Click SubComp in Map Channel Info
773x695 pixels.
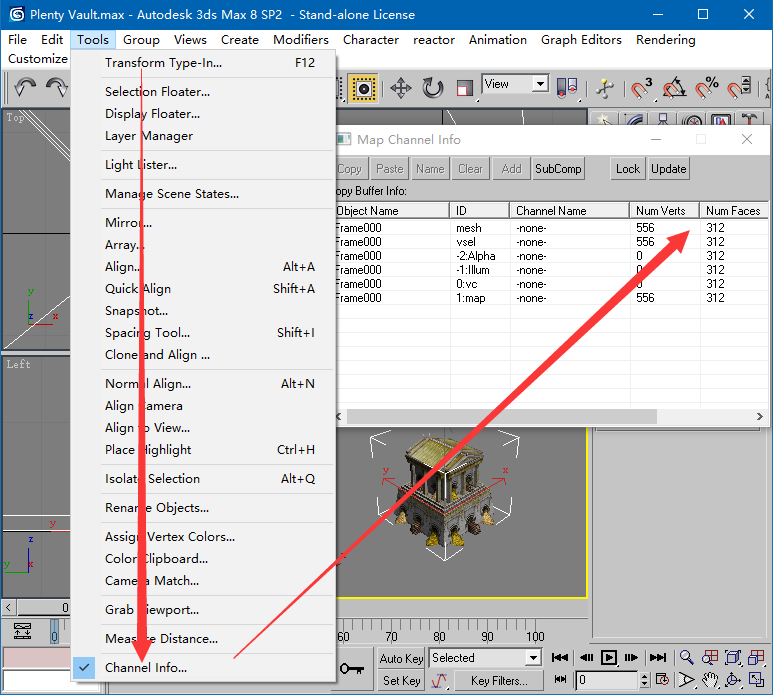pyautogui.click(x=558, y=169)
